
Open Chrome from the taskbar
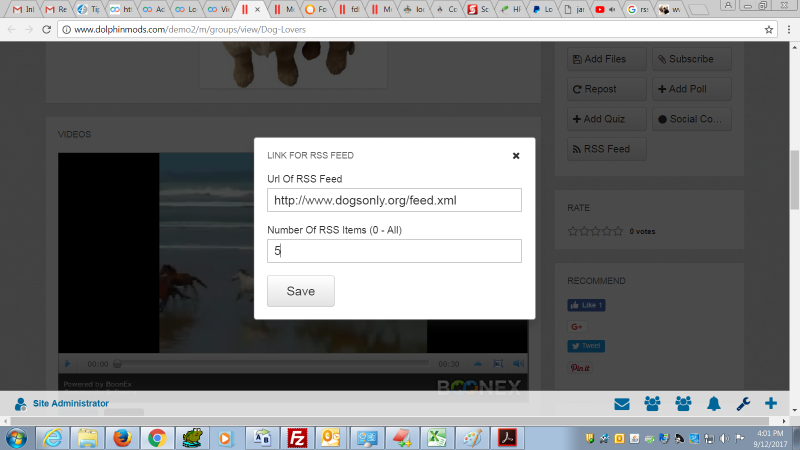[157, 438]
